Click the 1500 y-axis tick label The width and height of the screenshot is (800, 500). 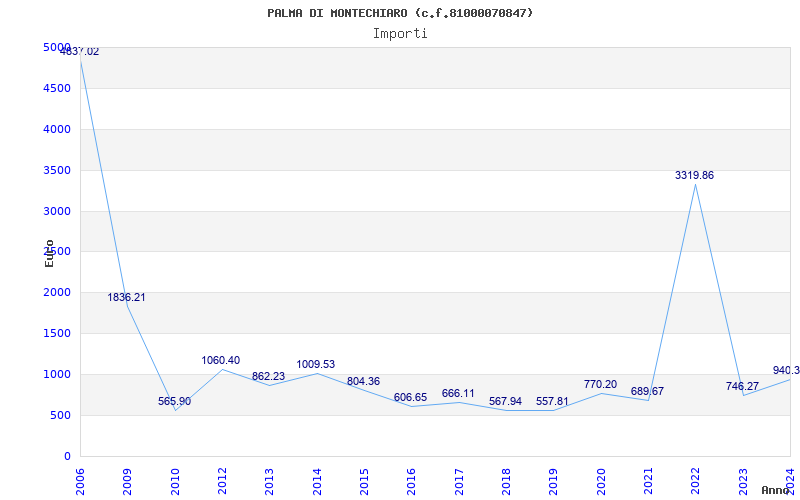pos(57,334)
